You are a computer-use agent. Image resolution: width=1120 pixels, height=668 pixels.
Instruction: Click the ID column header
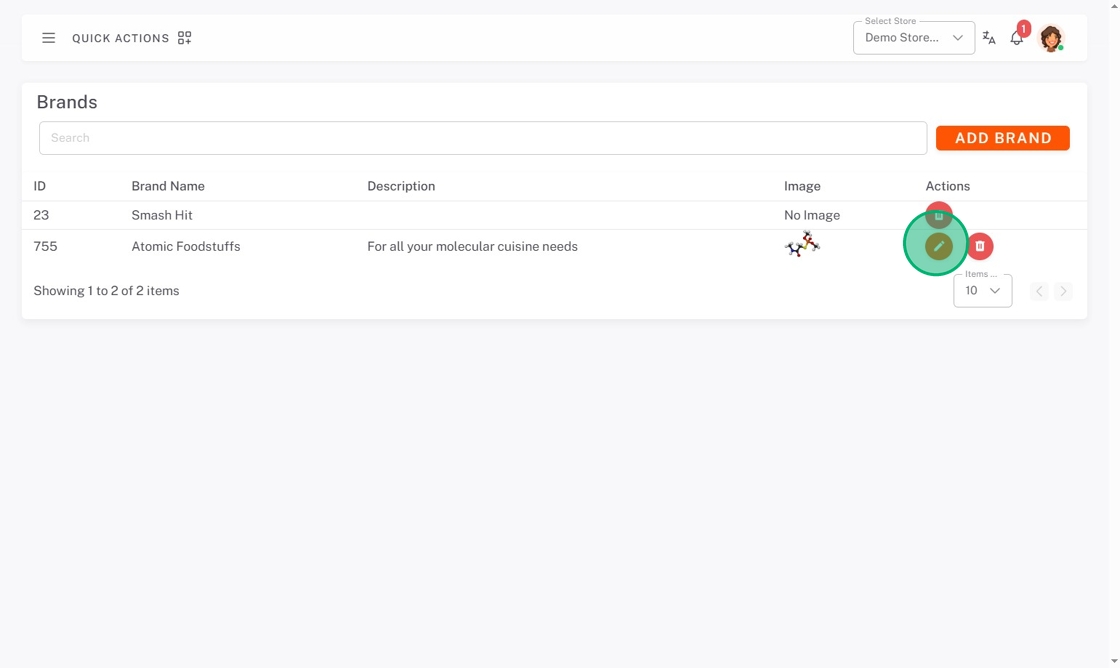(x=40, y=186)
